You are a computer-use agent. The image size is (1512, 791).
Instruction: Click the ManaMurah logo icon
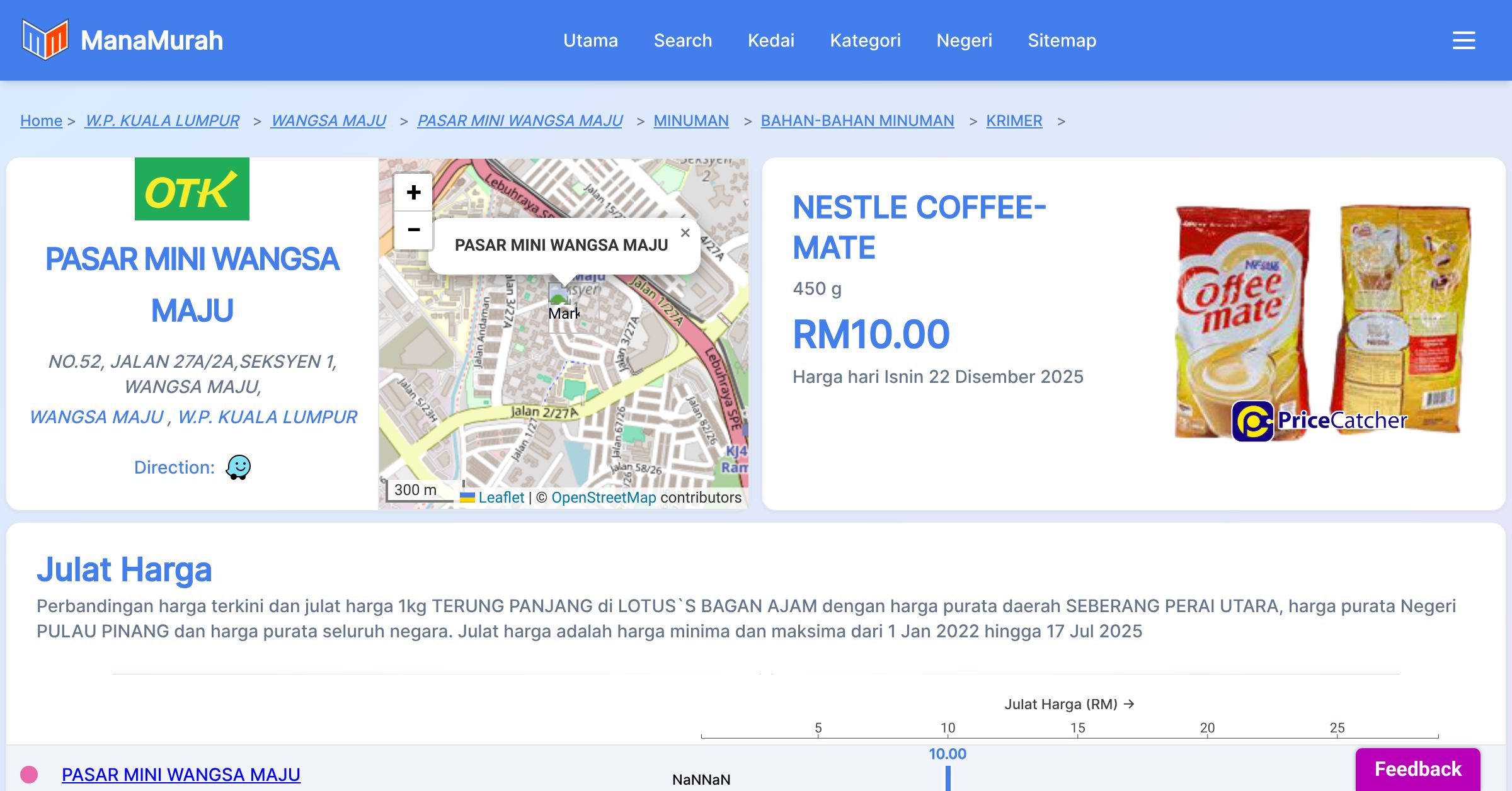45,40
